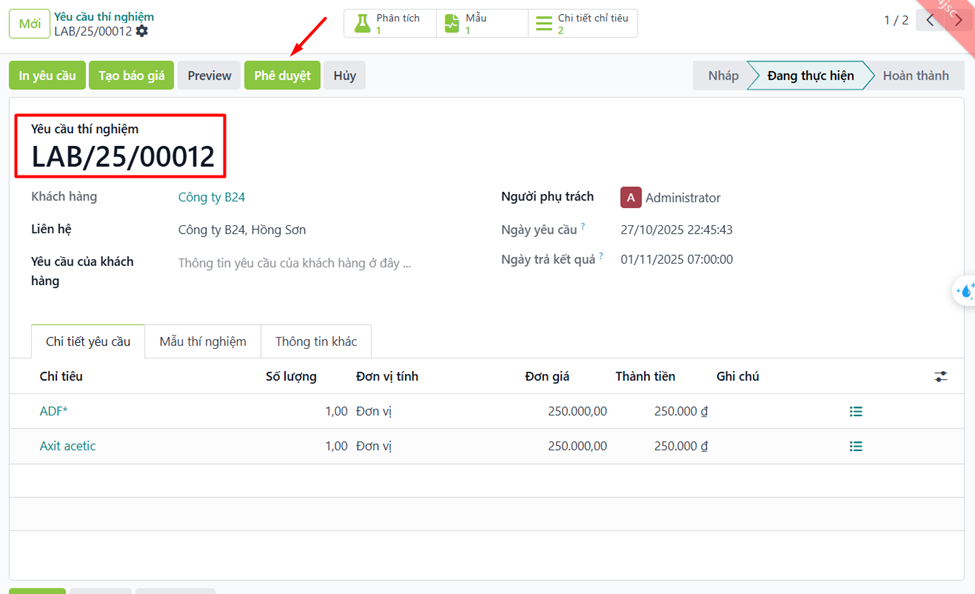Viewport: 975px width, 594px height.
Task: Set status to Nháp stage
Action: tap(723, 76)
